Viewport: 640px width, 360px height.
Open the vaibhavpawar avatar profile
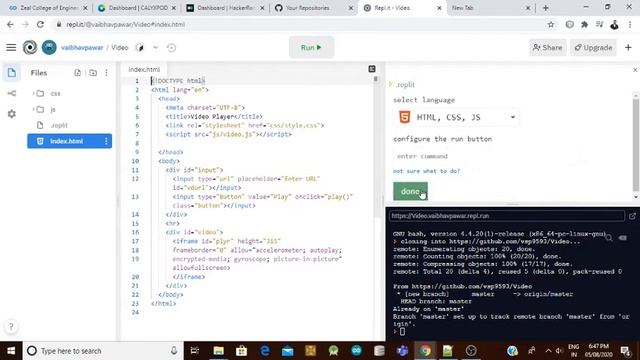coord(49,48)
